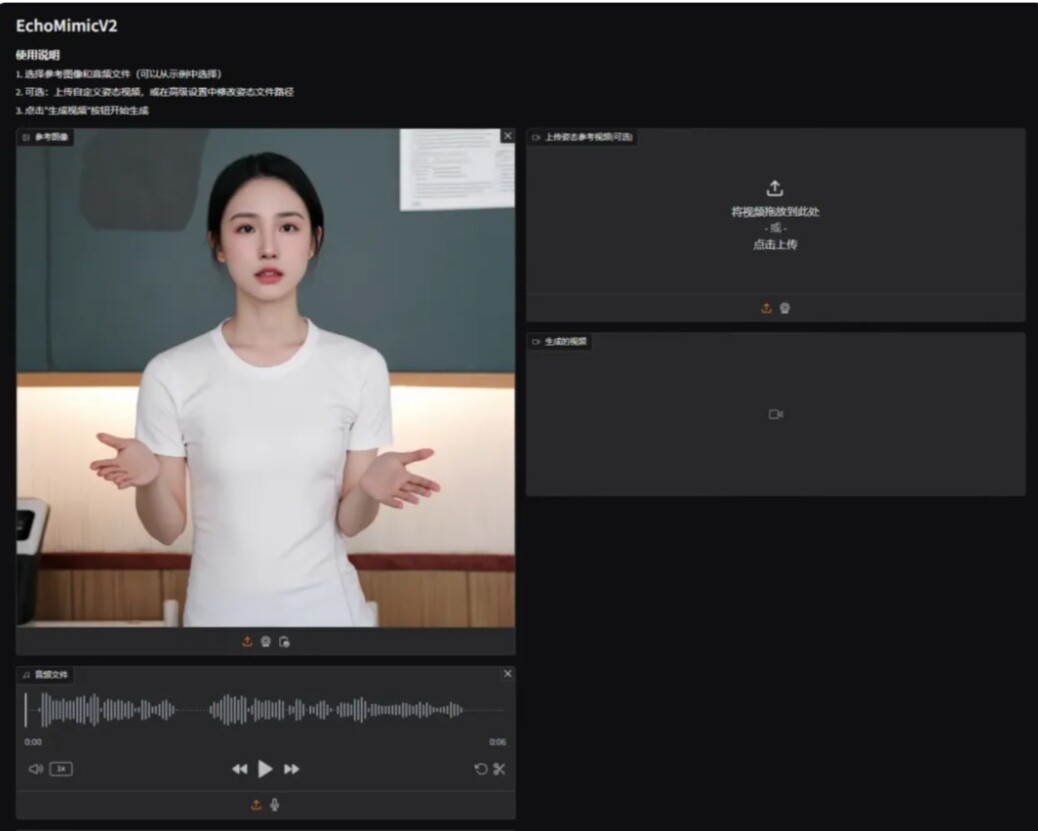Click the upload arrow inside the video drop zone
1038x831 pixels.
776,187
